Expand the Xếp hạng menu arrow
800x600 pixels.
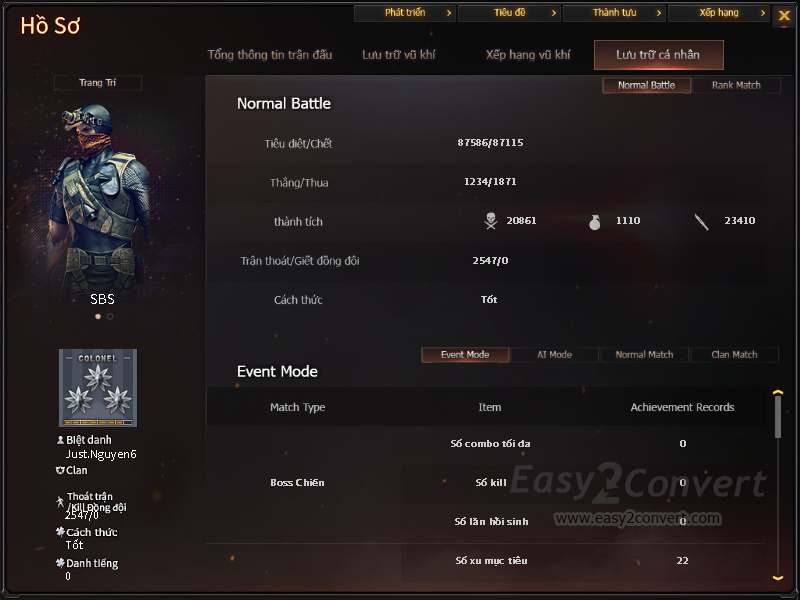(763, 13)
